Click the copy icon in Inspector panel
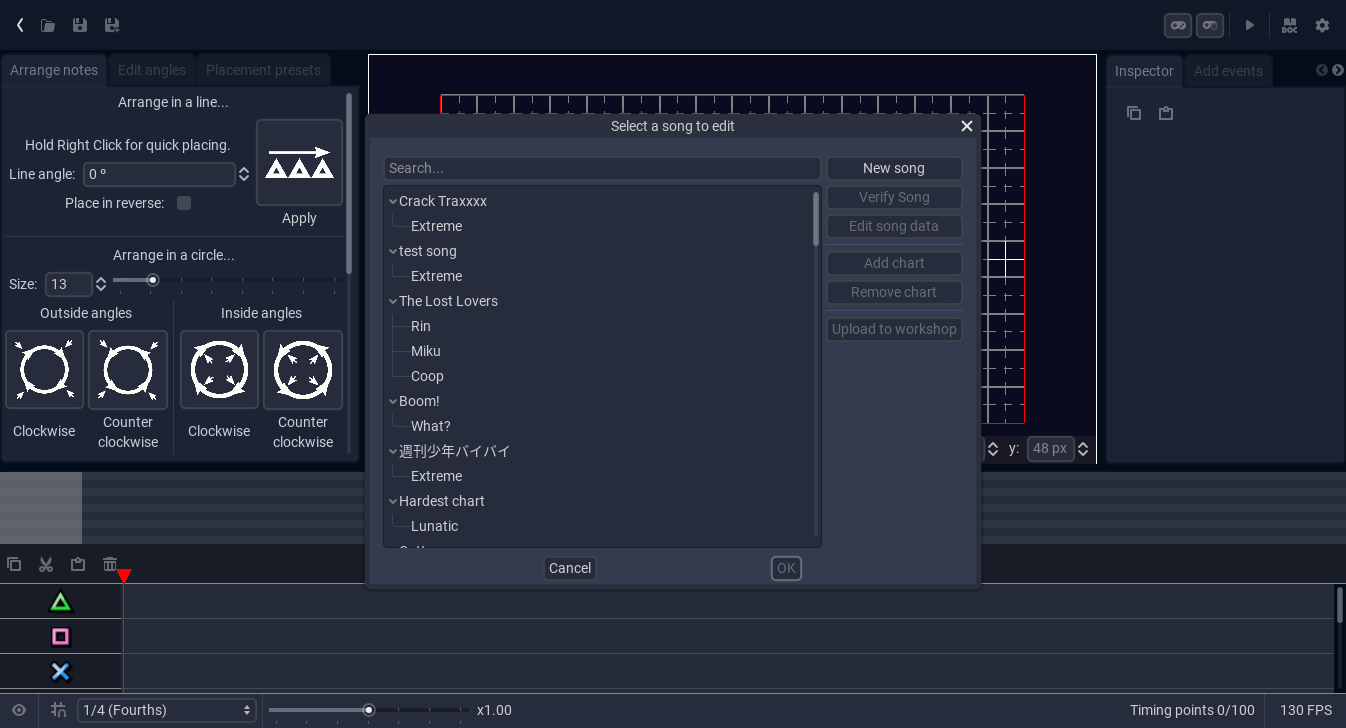 [1134, 113]
